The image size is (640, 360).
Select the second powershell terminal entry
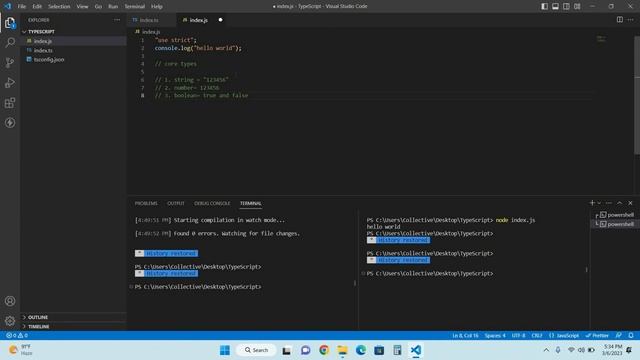pyautogui.click(x=615, y=224)
